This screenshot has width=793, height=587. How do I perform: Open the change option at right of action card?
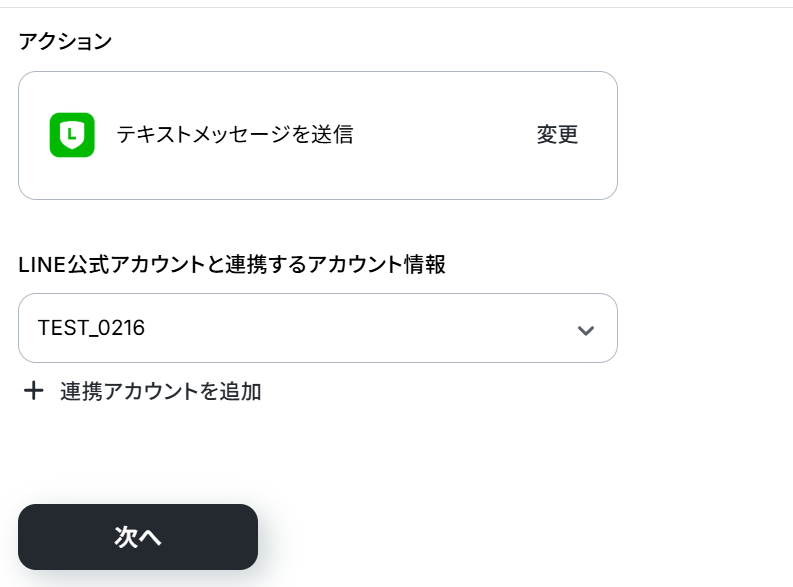click(557, 134)
